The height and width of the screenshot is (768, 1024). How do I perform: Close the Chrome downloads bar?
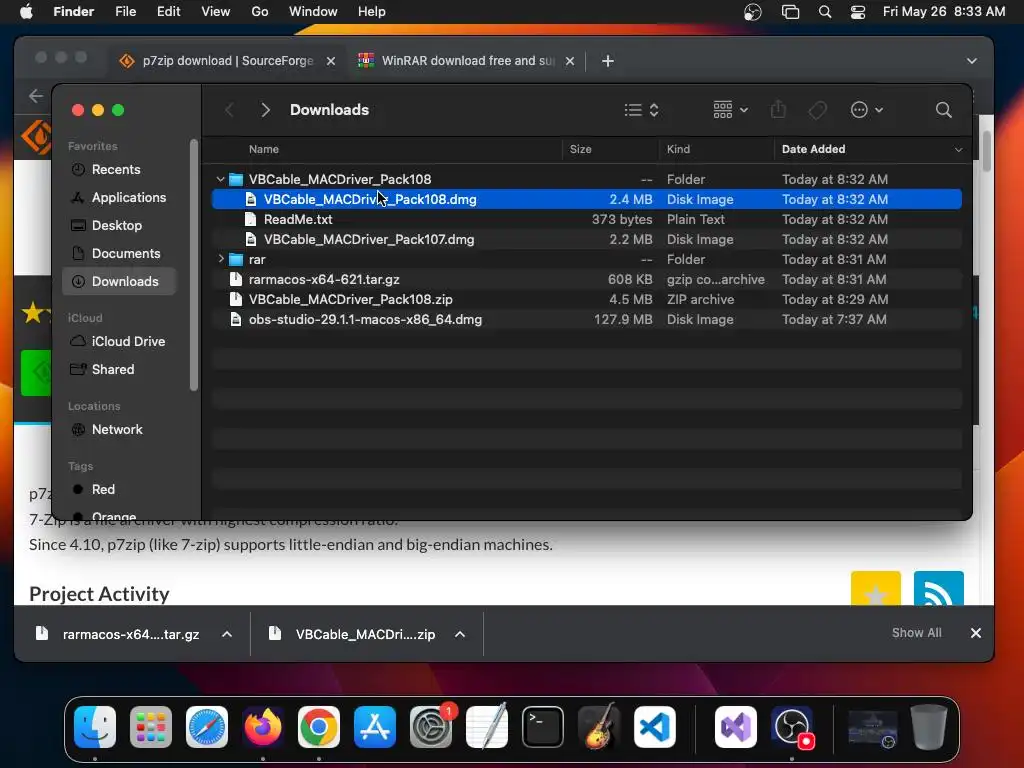976,633
